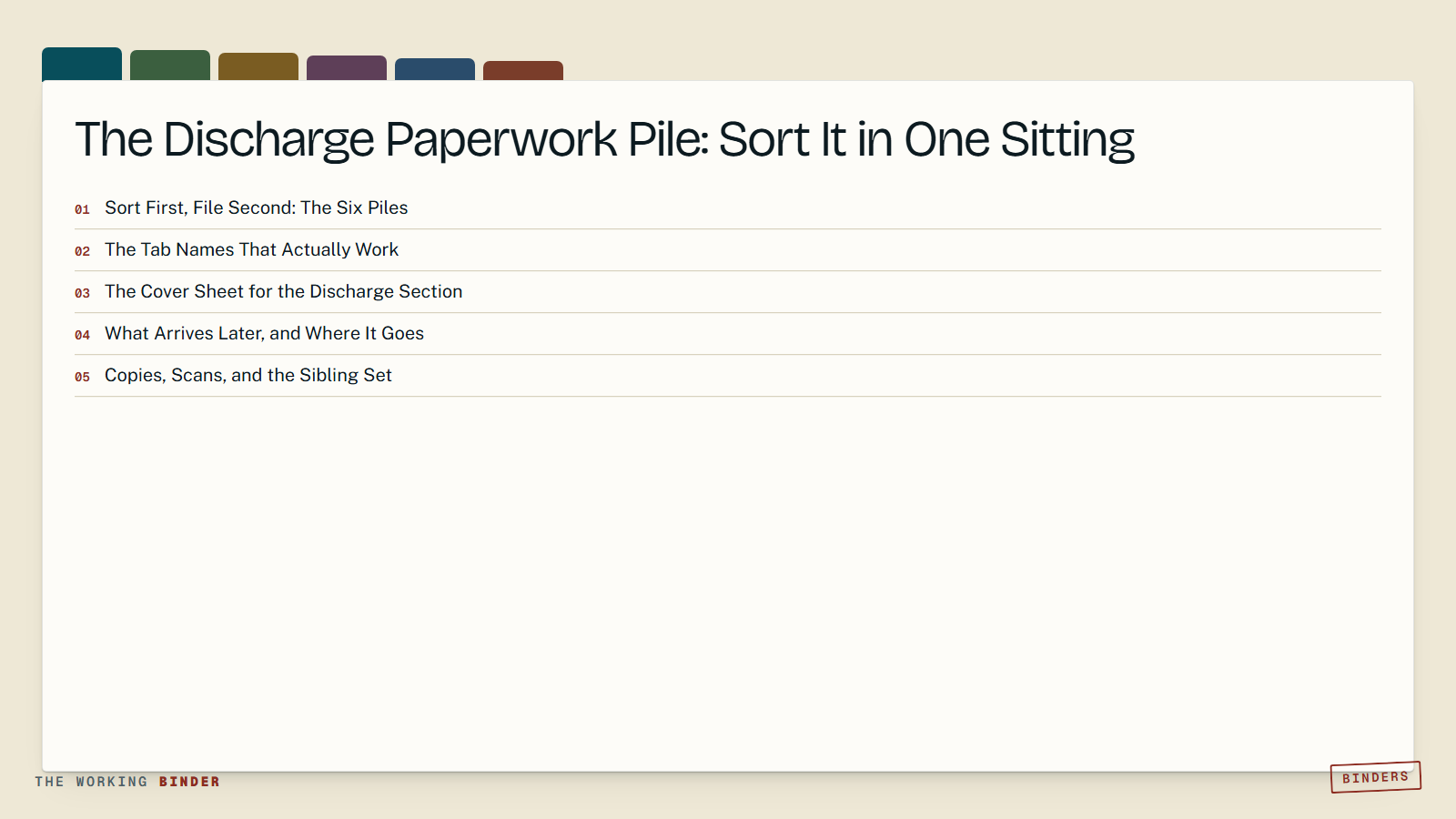The width and height of the screenshot is (1456, 819).
Task: Open the rust red binder tab
Action: pos(523,71)
